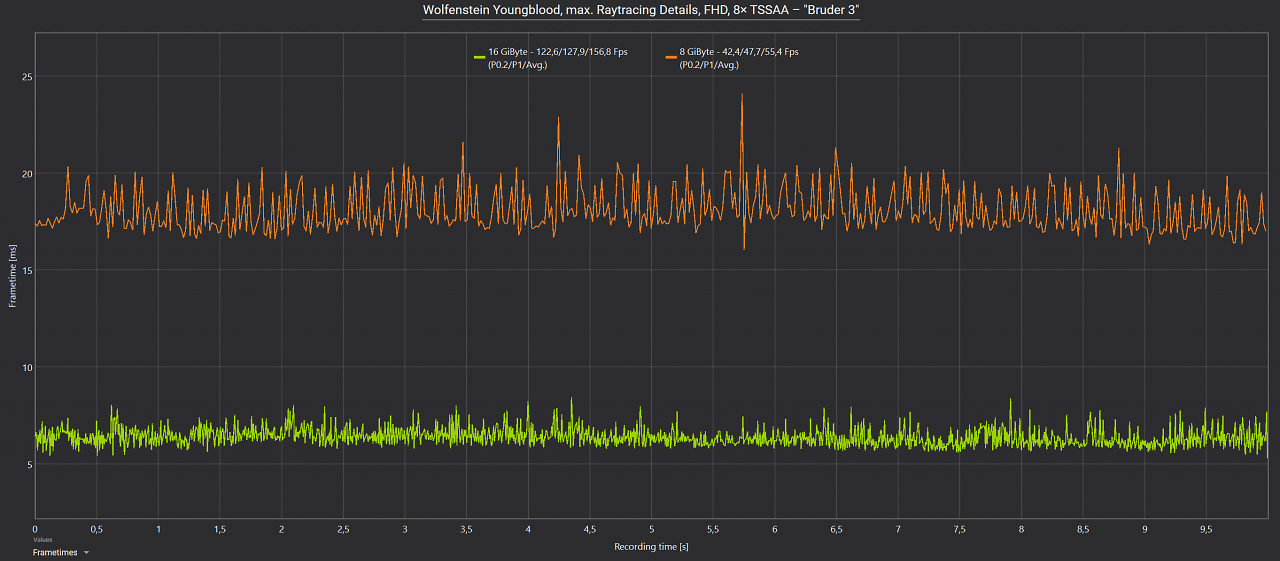Click the (P0.2/P1/Avg.) text under 16 GiByte
1280x561 pixels.
(517, 65)
